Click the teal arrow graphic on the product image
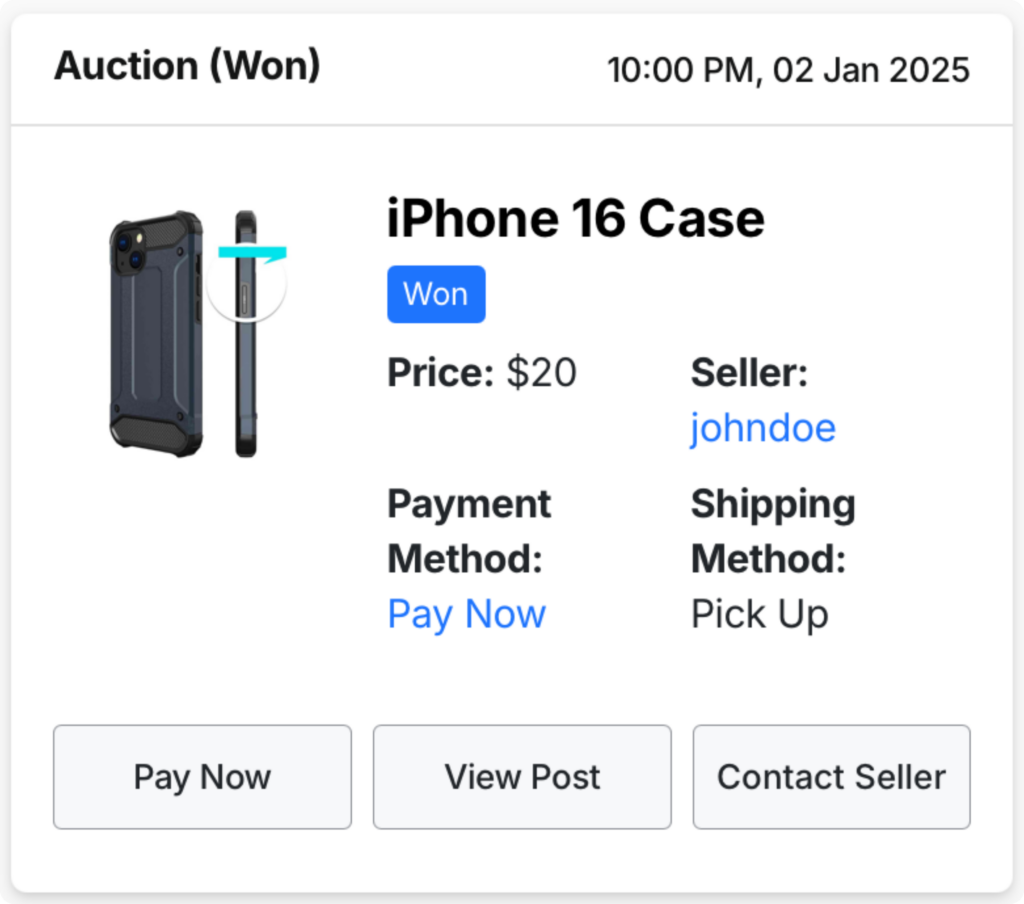 click(253, 254)
